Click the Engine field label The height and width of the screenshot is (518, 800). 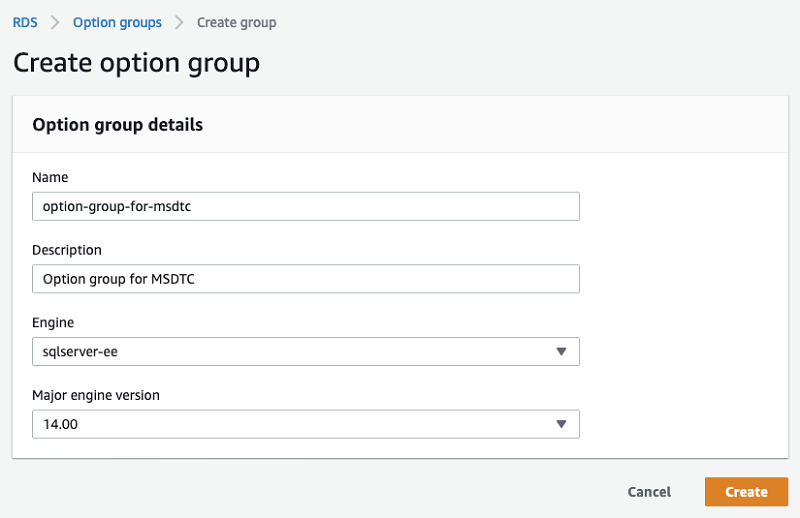[53, 323]
